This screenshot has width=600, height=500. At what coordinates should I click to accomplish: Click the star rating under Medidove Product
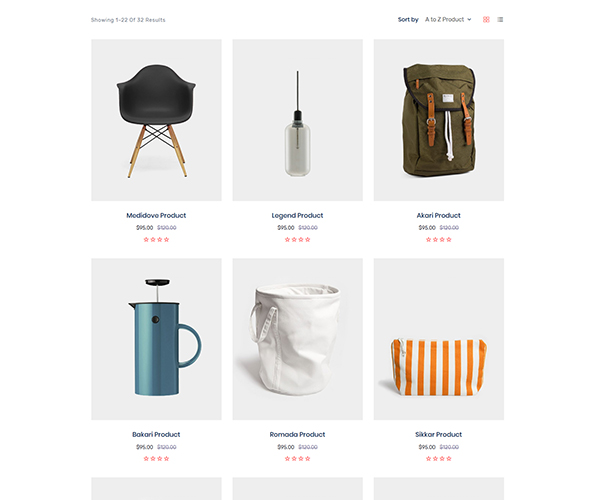click(156, 239)
